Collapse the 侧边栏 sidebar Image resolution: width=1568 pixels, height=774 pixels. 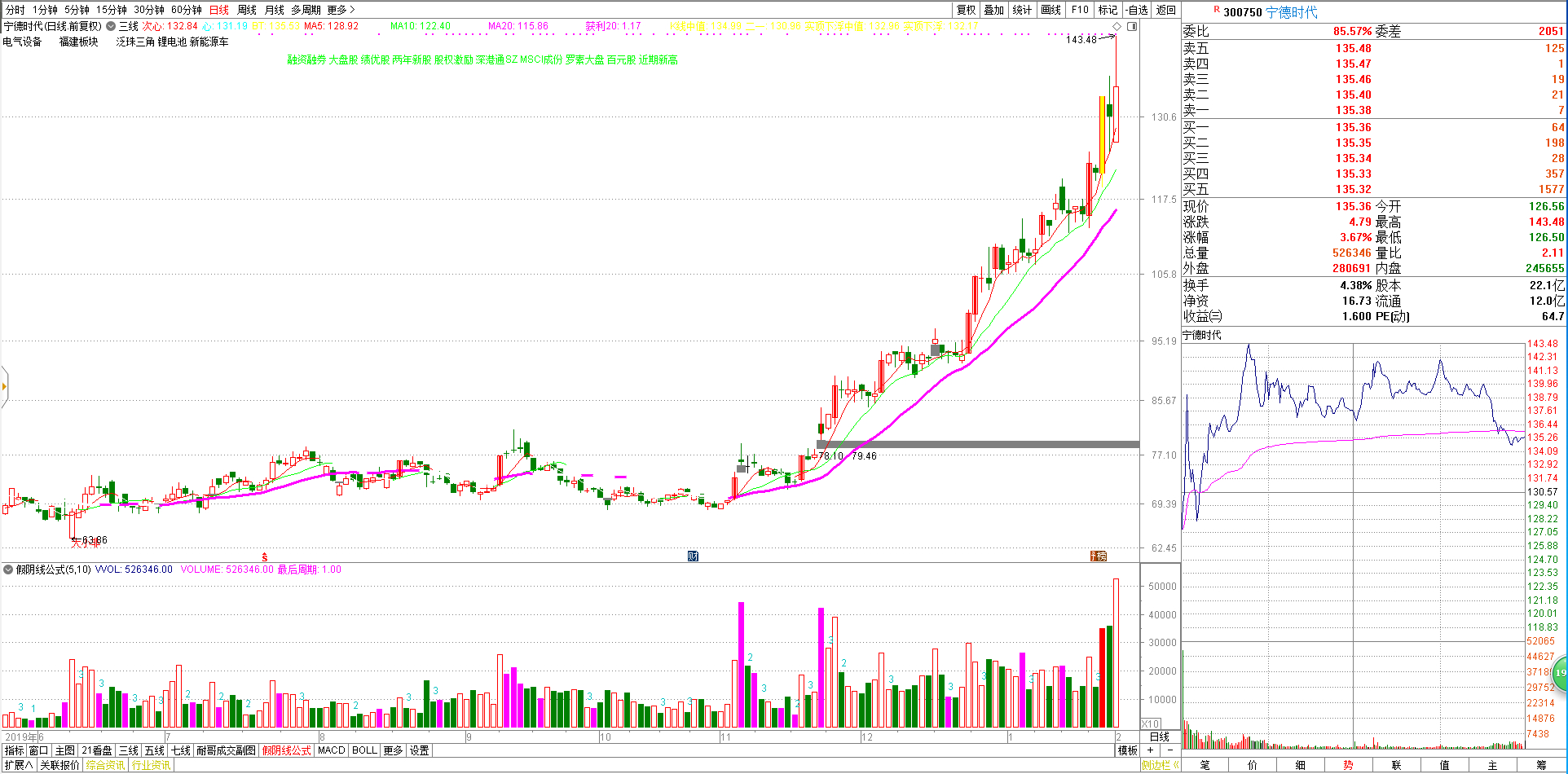click(x=1160, y=765)
